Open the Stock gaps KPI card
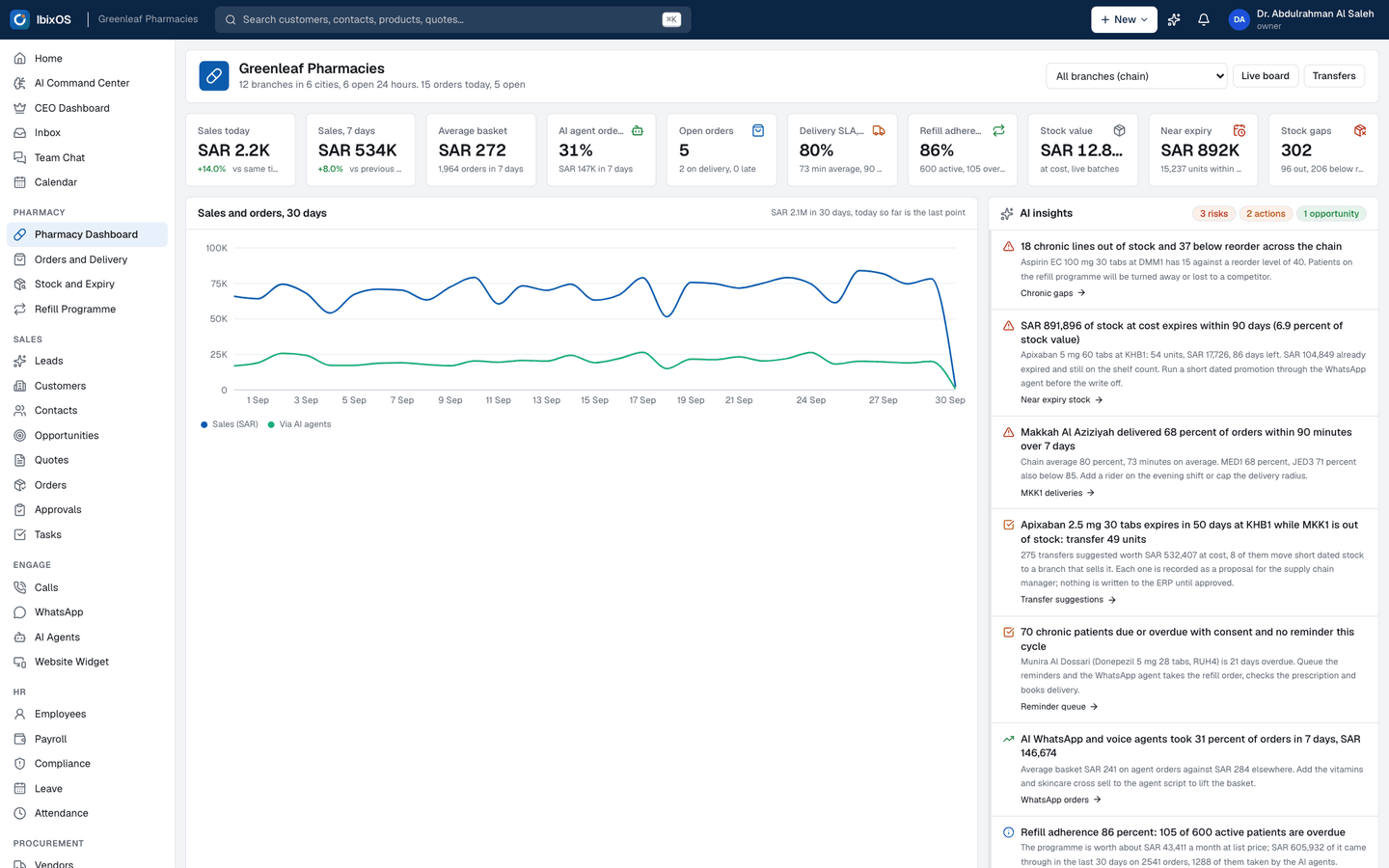1389x868 pixels. tap(1323, 149)
